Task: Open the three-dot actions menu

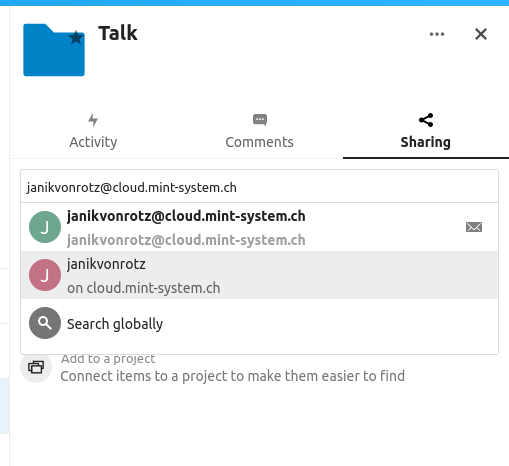Action: coord(437,34)
